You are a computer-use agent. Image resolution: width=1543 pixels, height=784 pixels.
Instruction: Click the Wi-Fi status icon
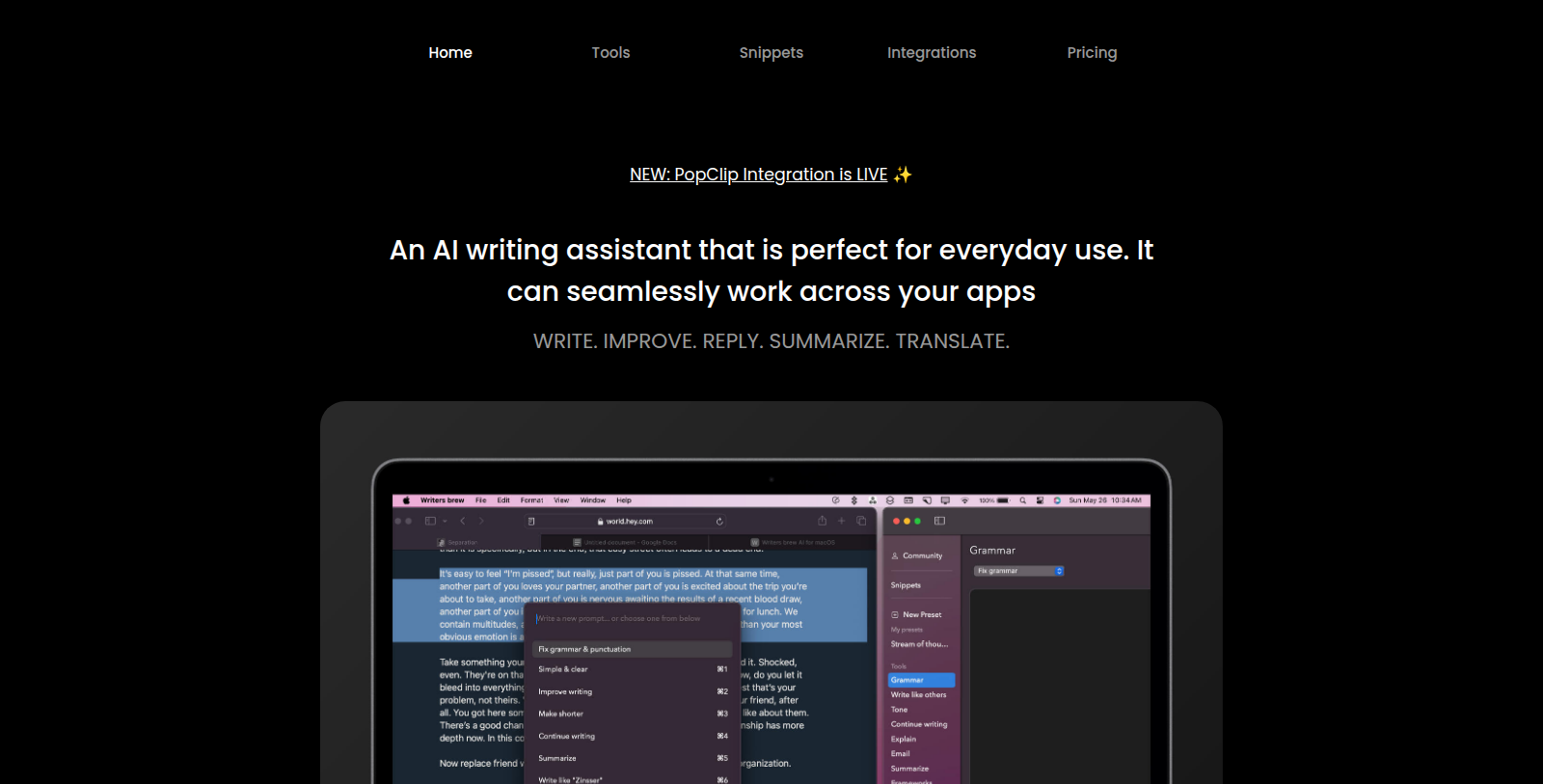[x=964, y=500]
